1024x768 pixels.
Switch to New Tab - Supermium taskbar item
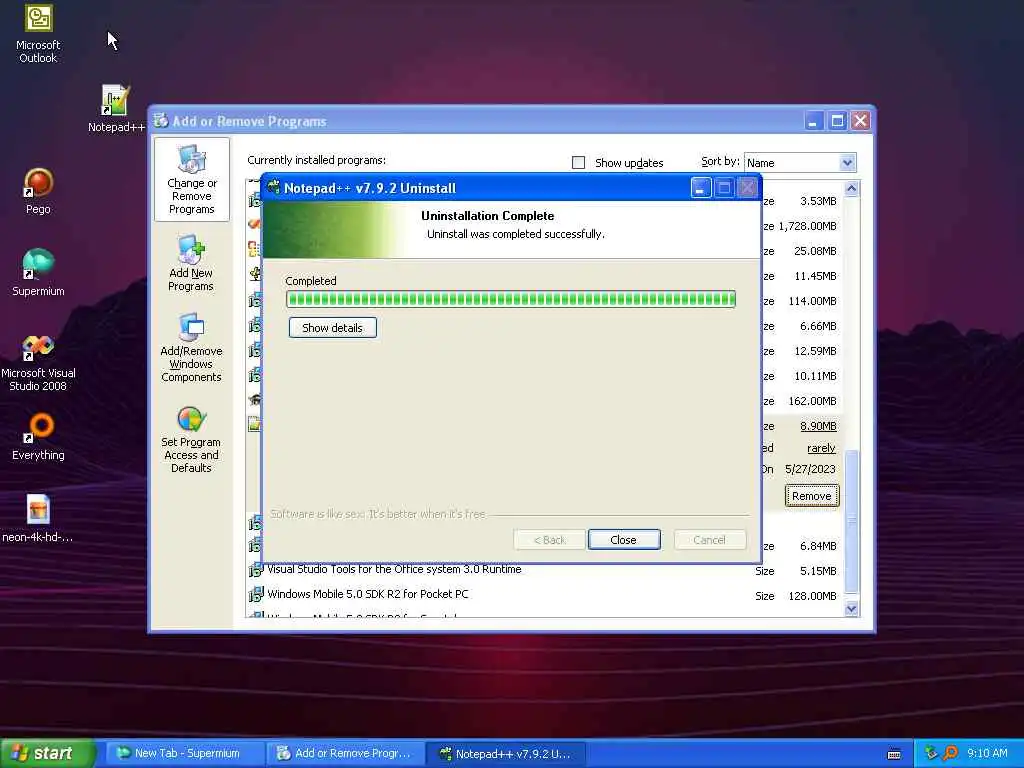coord(185,754)
